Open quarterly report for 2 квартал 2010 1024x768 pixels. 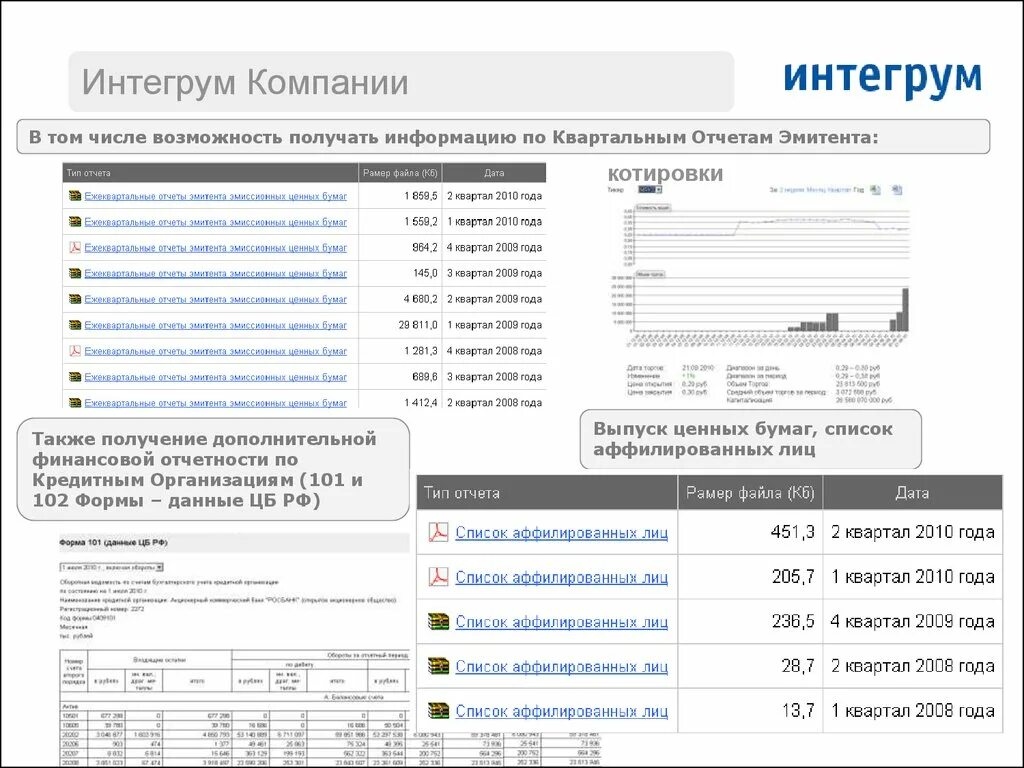tap(216, 196)
